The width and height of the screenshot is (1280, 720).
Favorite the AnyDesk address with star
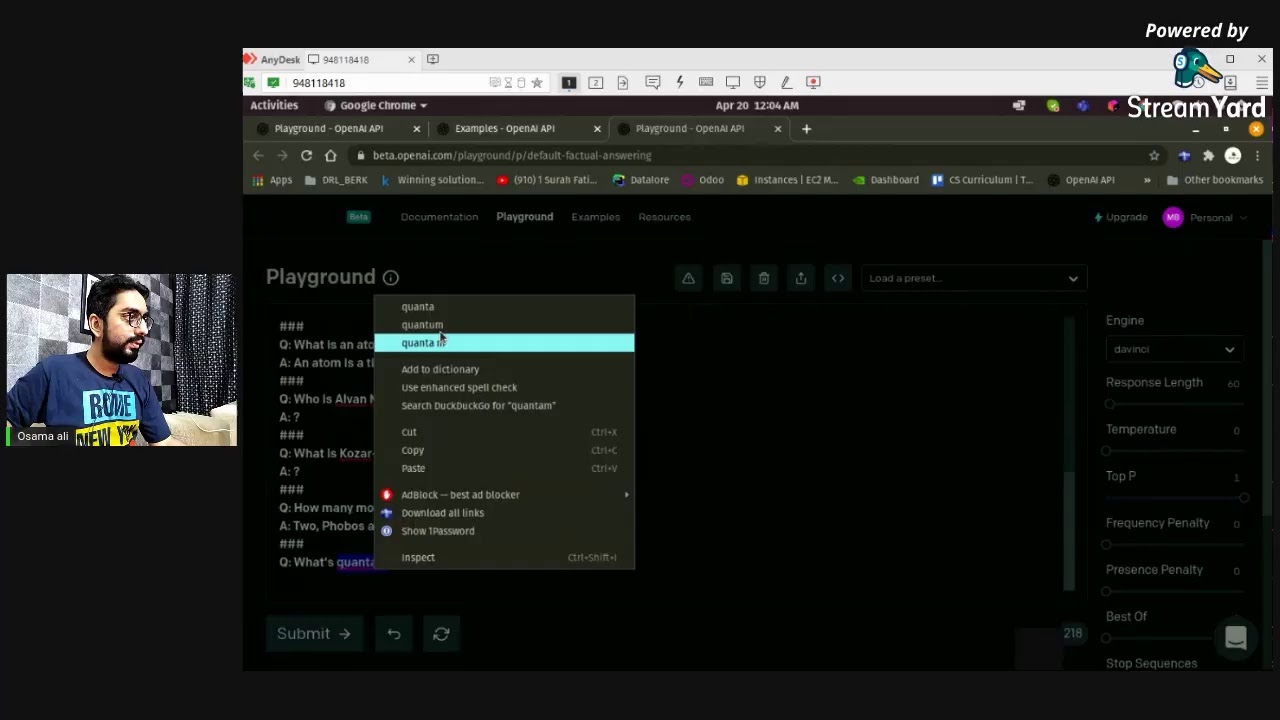click(x=537, y=83)
